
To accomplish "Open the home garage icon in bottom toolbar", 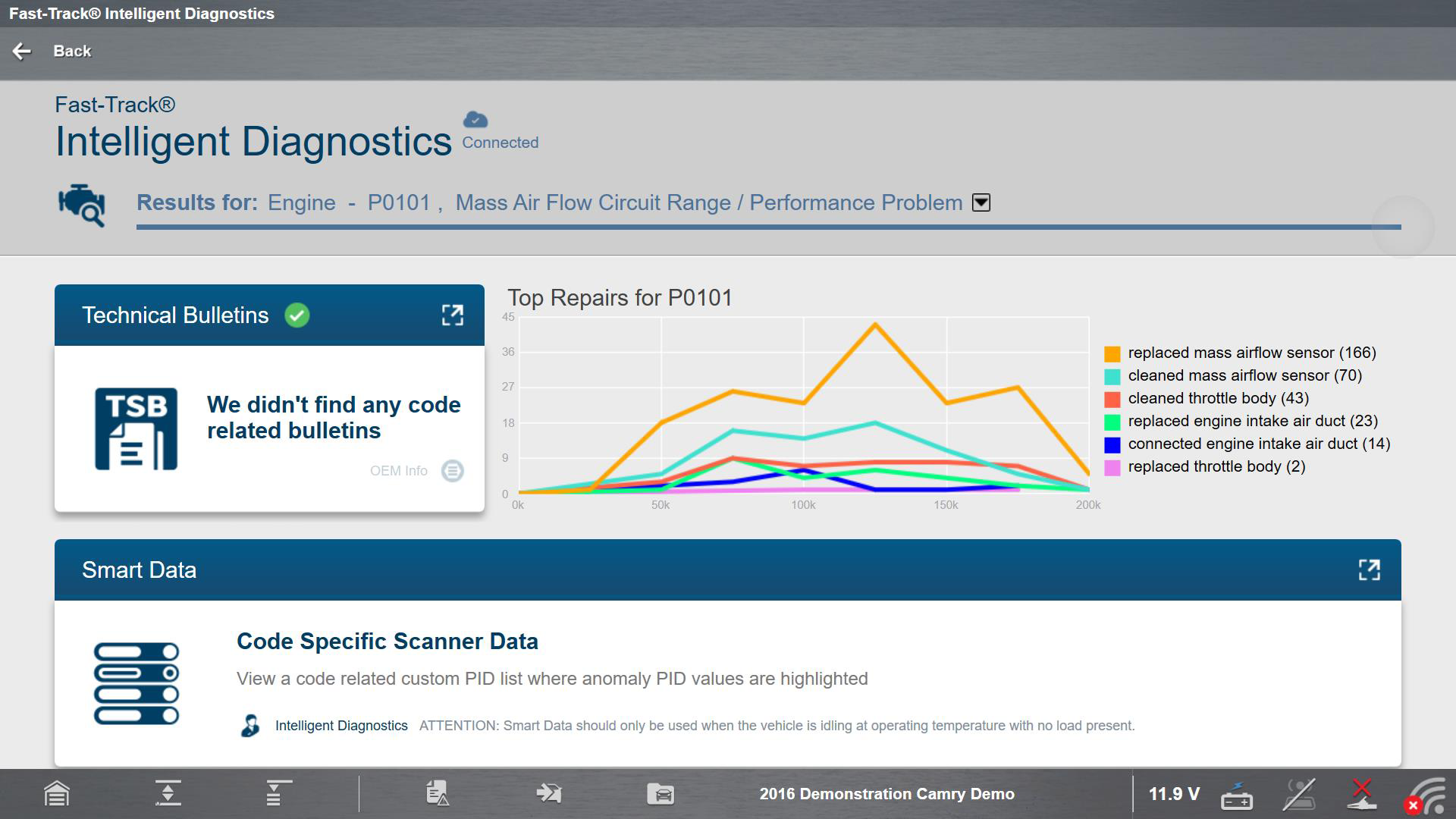I will coord(57,794).
